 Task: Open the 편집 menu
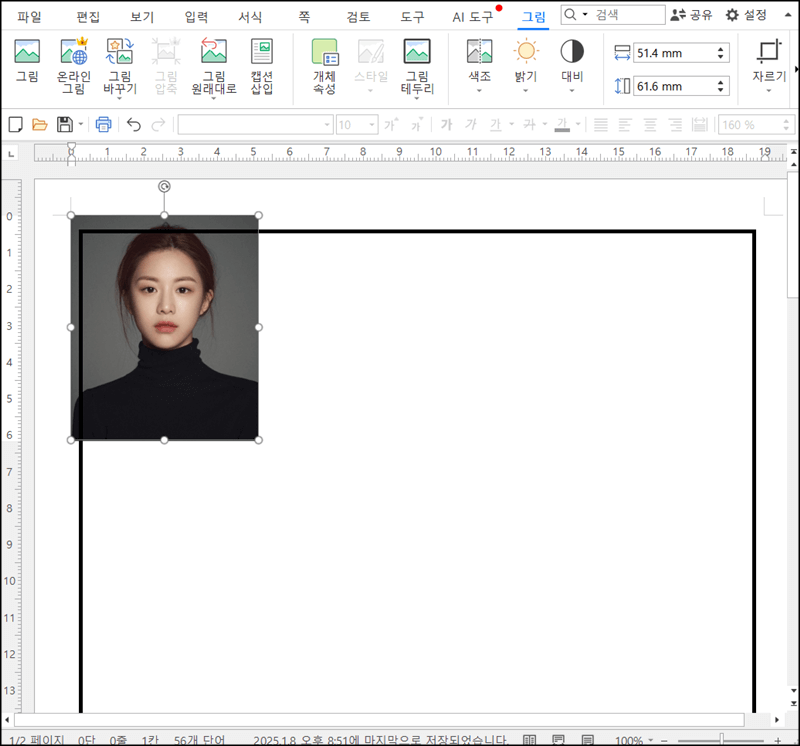coord(88,17)
